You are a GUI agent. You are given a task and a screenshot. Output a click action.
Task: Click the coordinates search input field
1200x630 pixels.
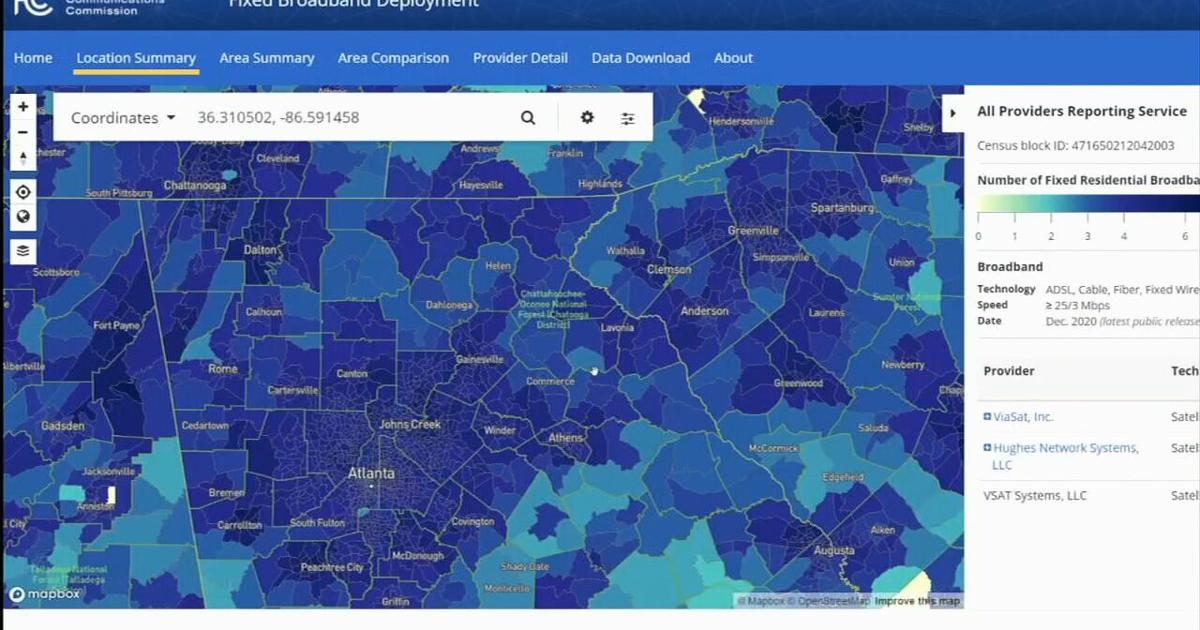click(x=350, y=118)
